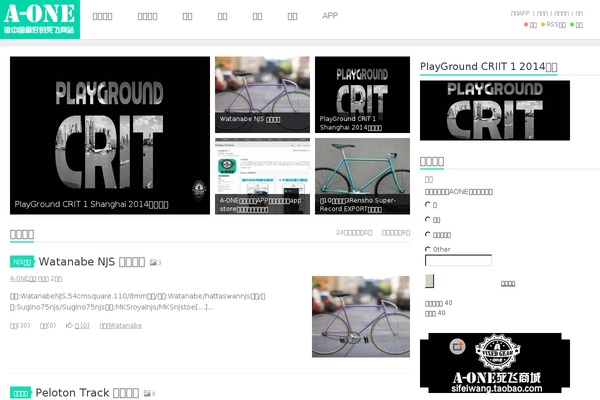Image resolution: width=600 pixels, height=400 pixels.
Task: Open the Watanabe NJS article bike photo
Action: tap(361, 317)
